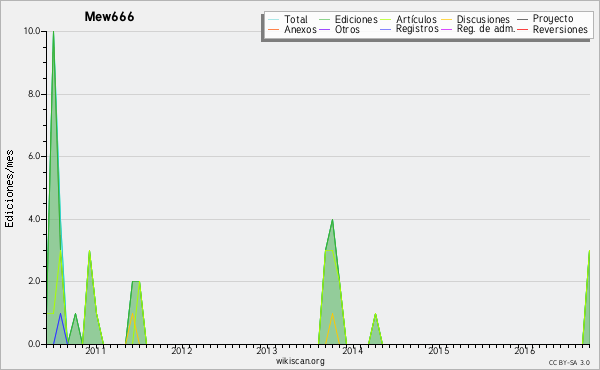Image resolution: width=600 pixels, height=370 pixels.
Task: Click the Ediciones/mes axis label
Action: pos(9,189)
